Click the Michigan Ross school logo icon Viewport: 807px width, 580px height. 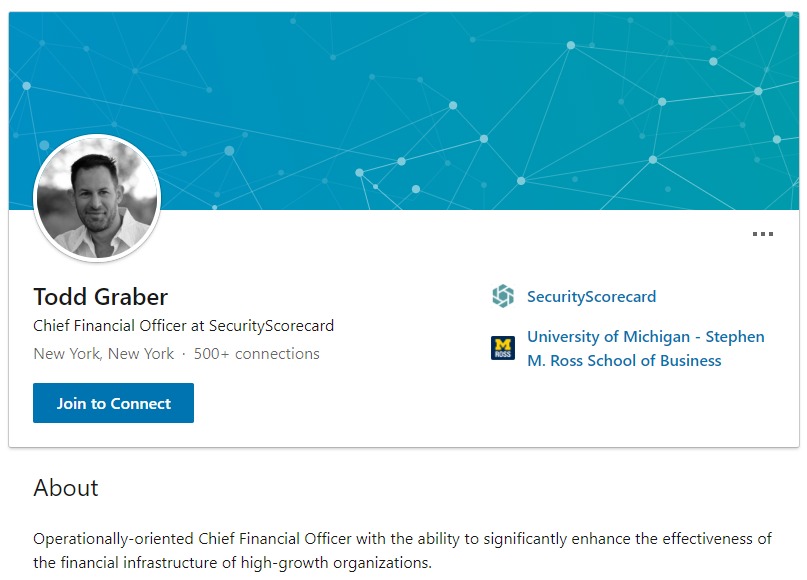pyautogui.click(x=503, y=348)
